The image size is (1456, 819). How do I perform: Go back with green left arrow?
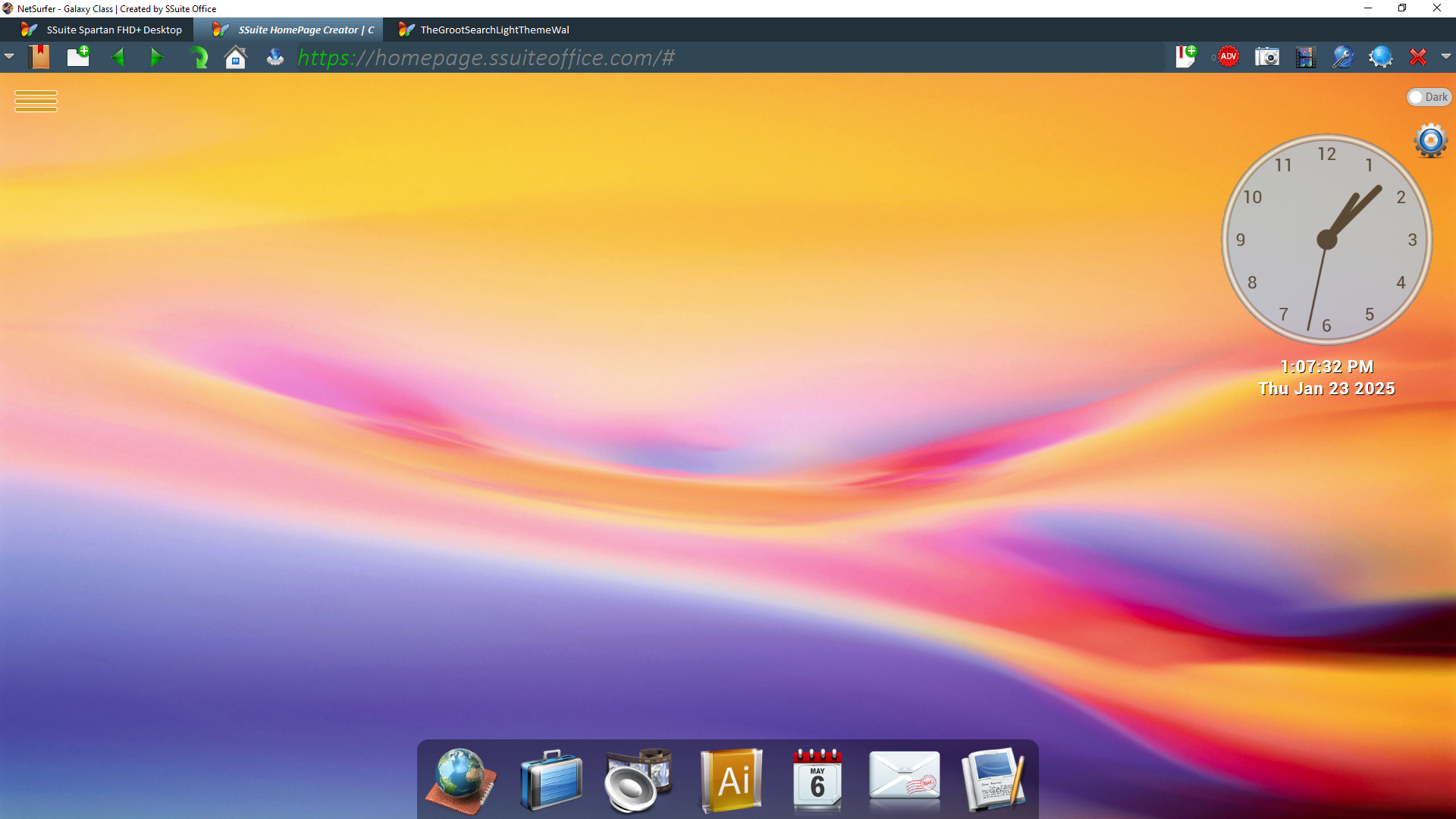[x=118, y=57]
